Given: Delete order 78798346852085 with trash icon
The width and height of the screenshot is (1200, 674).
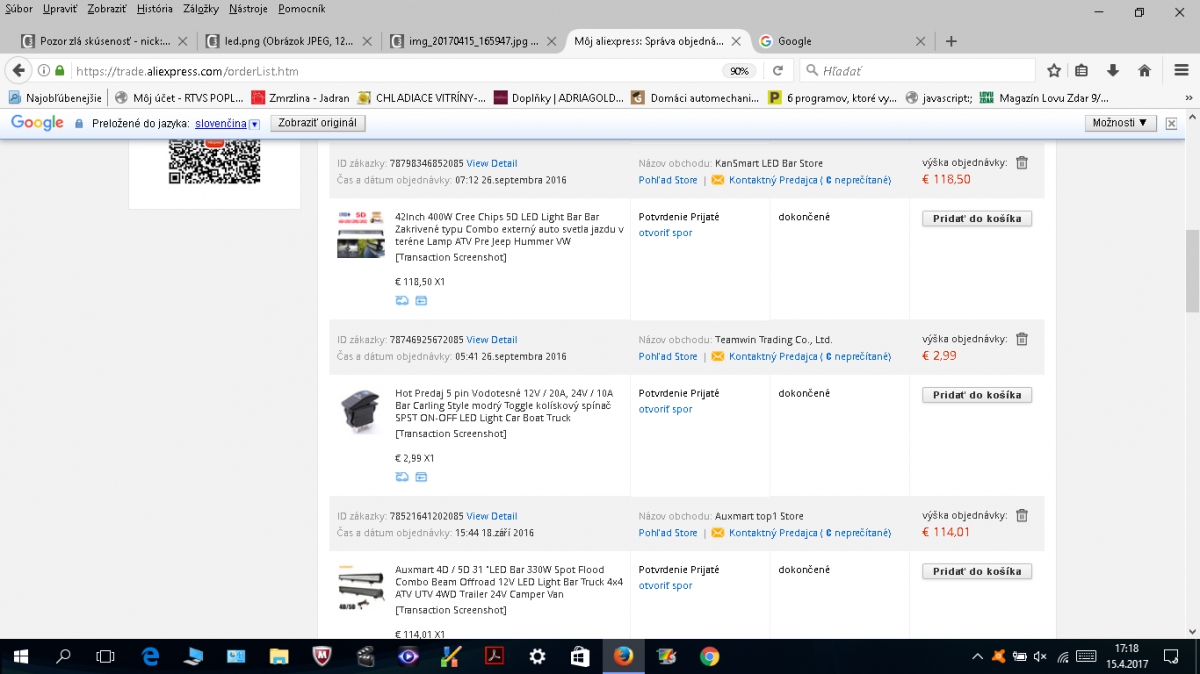Looking at the screenshot, I should tap(1022, 162).
